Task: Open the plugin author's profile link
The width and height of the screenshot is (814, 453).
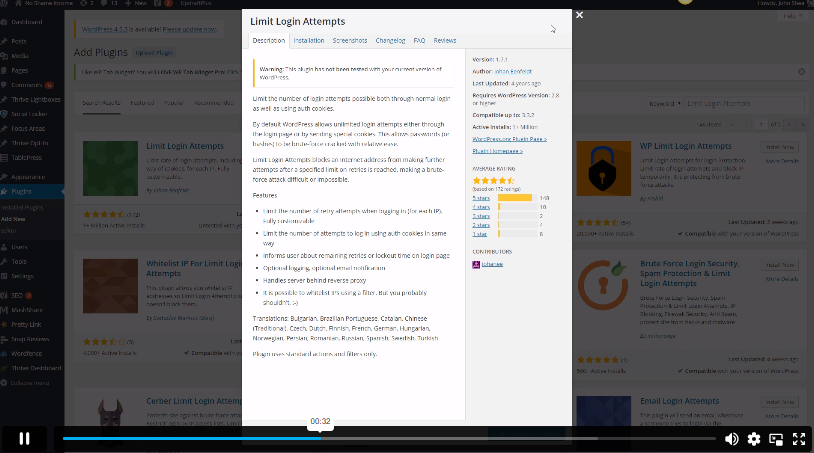Action: 513,72
